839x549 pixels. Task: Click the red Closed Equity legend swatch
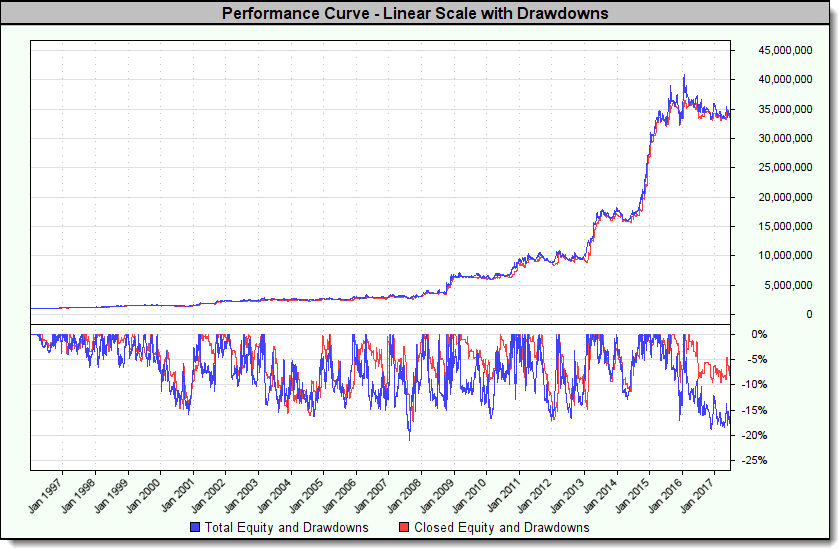coord(403,527)
